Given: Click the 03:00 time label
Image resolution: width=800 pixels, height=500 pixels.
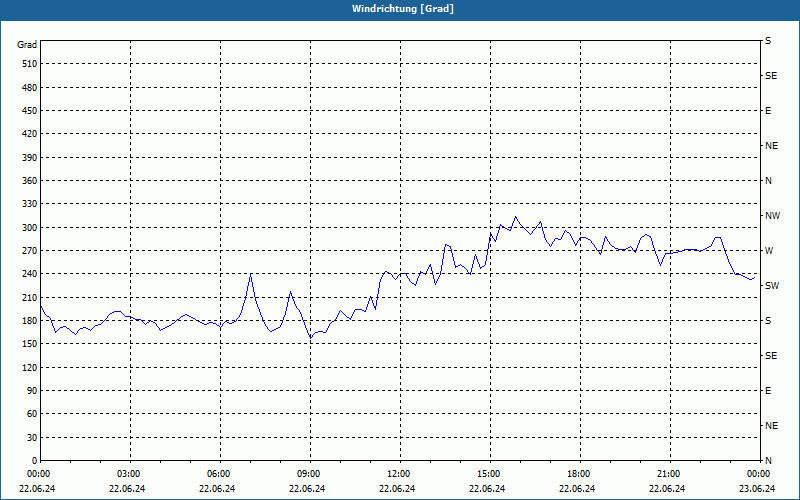Looking at the screenshot, I should point(127,474).
